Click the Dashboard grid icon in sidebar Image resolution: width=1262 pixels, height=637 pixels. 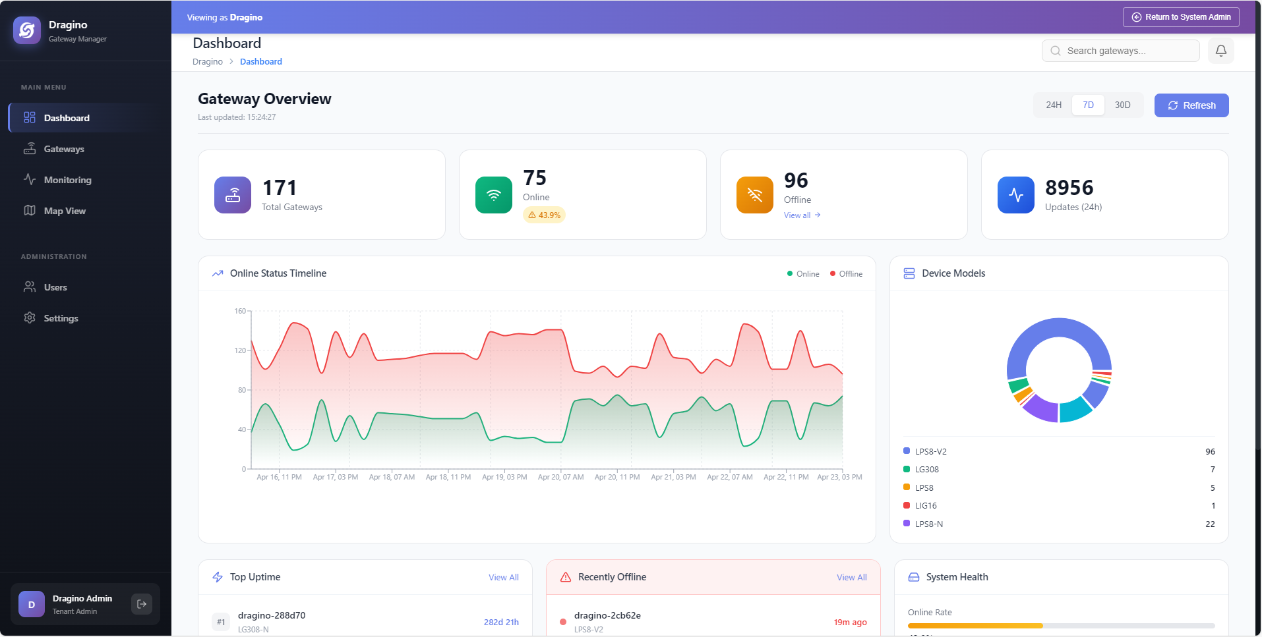pos(30,118)
